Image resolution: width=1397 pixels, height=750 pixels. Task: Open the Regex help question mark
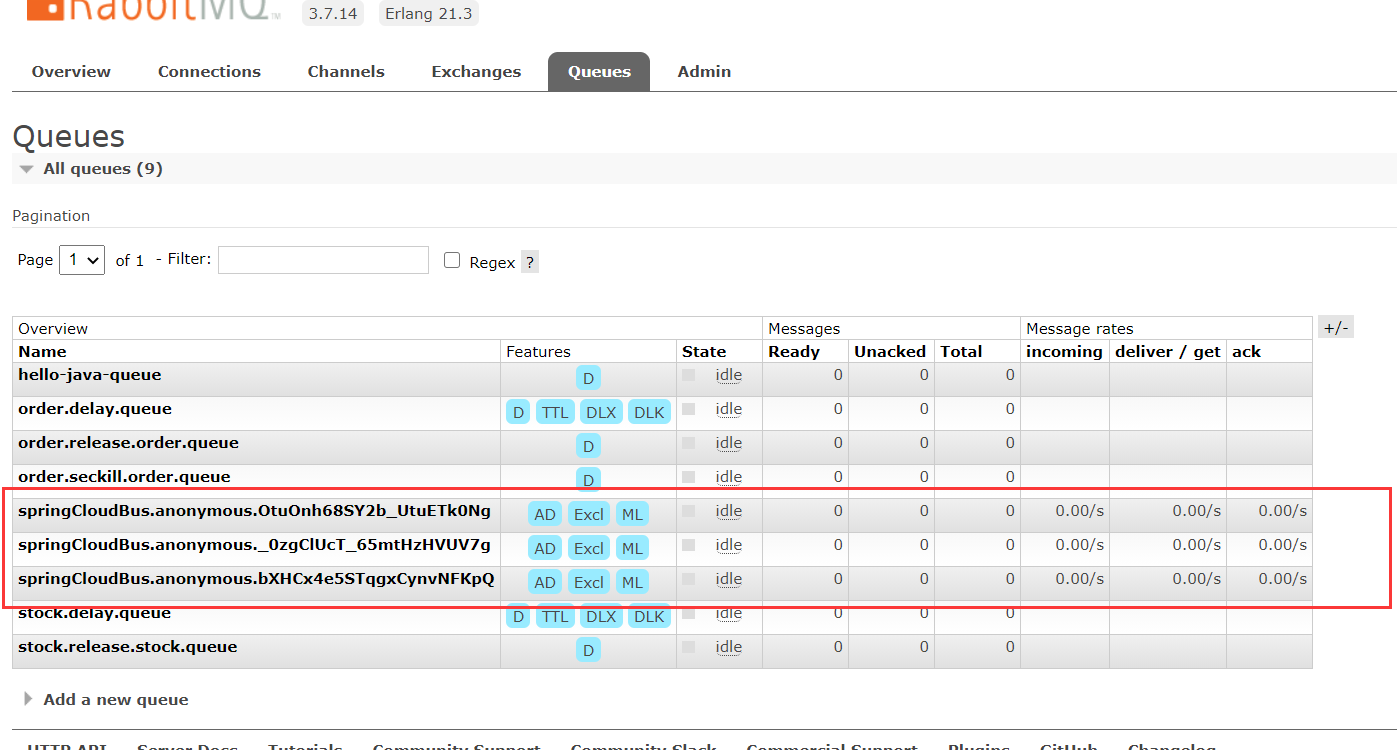[530, 262]
